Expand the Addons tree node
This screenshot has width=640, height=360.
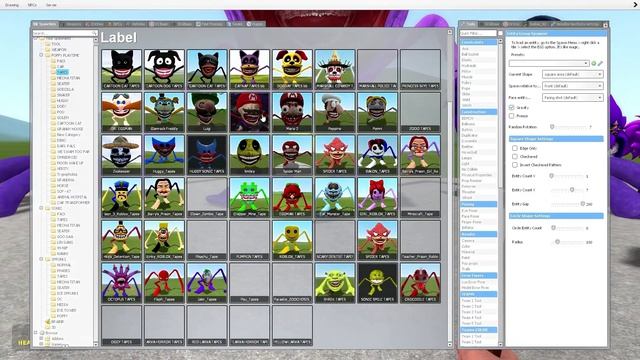(41, 339)
